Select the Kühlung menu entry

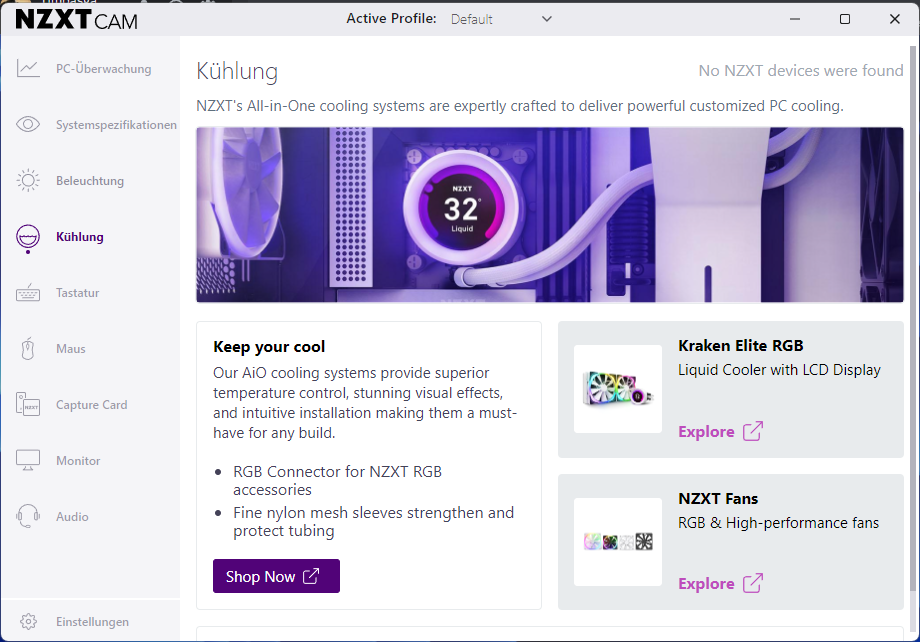point(90,237)
